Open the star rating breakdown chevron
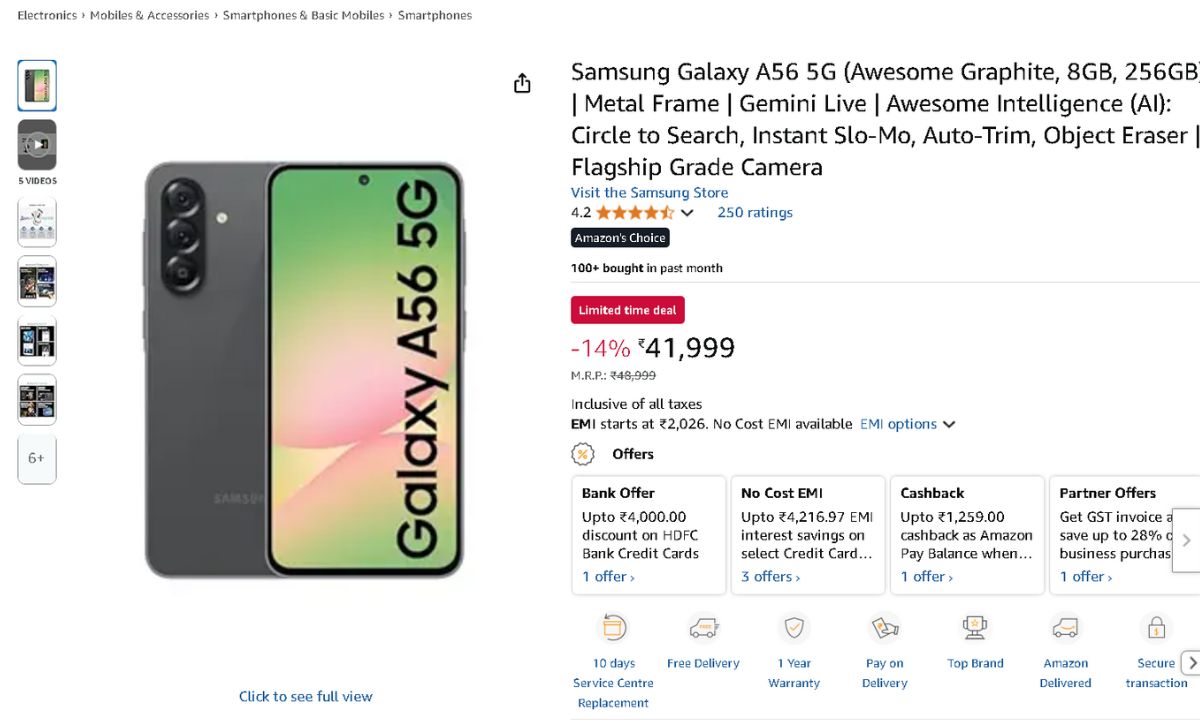1200x720 pixels. coord(687,213)
